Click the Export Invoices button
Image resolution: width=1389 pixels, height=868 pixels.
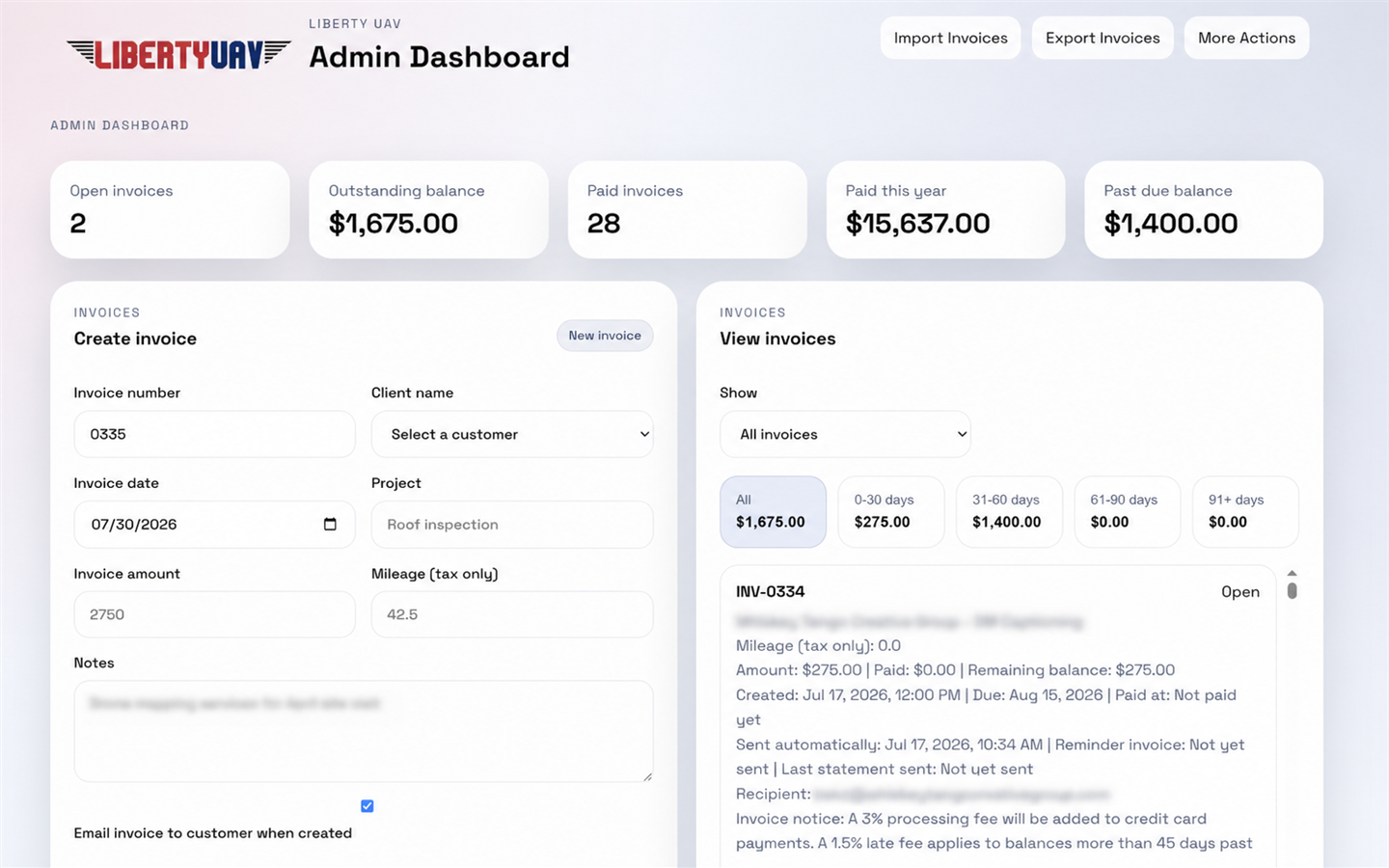1103,38
